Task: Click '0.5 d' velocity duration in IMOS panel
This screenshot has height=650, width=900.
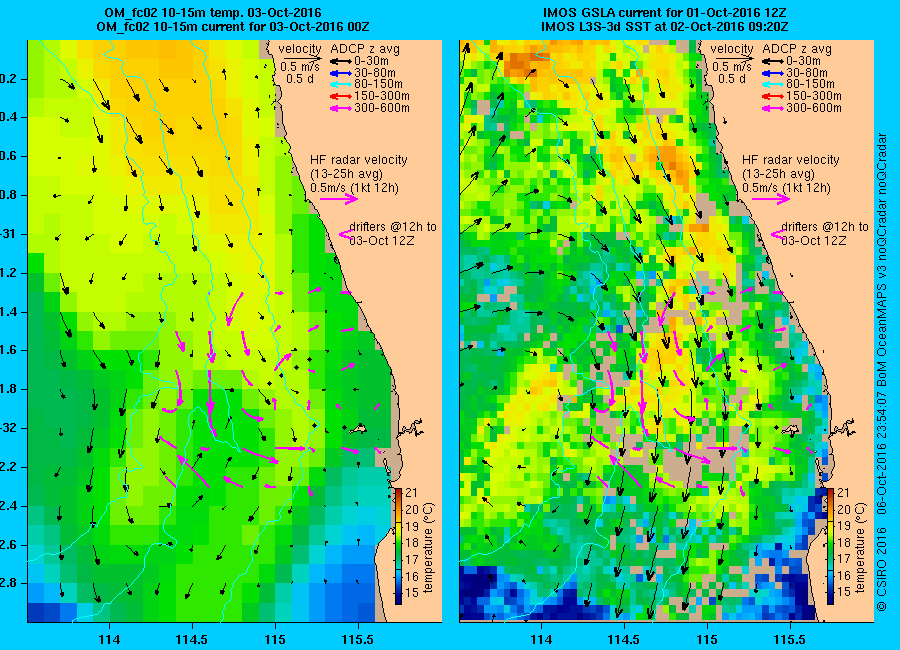Action: click(732, 79)
